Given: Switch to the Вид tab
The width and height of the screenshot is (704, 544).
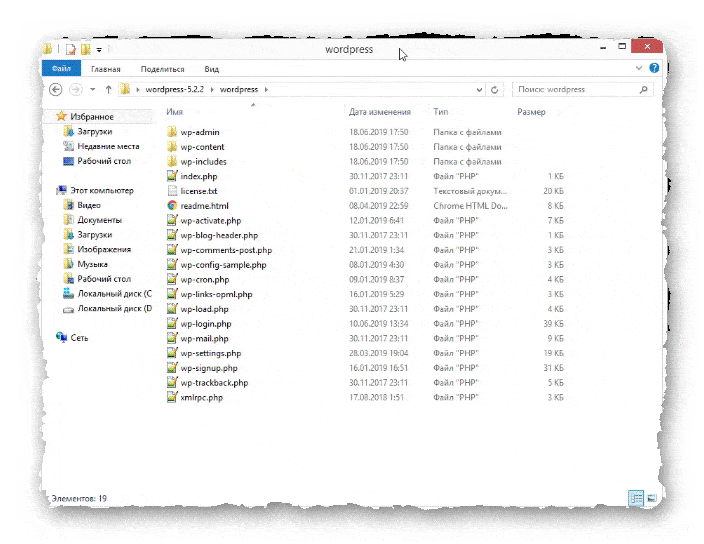Looking at the screenshot, I should point(211,69).
